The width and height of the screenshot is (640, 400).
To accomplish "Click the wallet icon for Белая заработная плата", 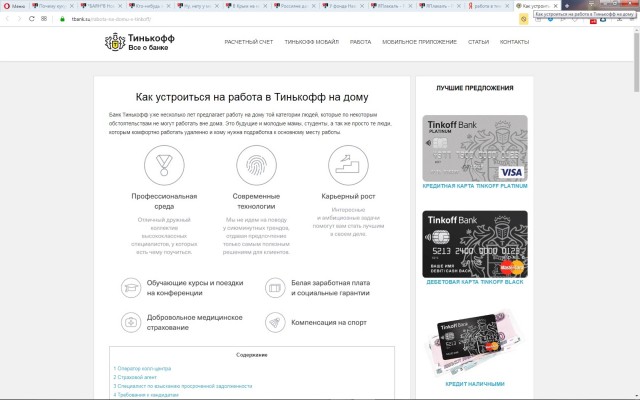I will coord(275,288).
